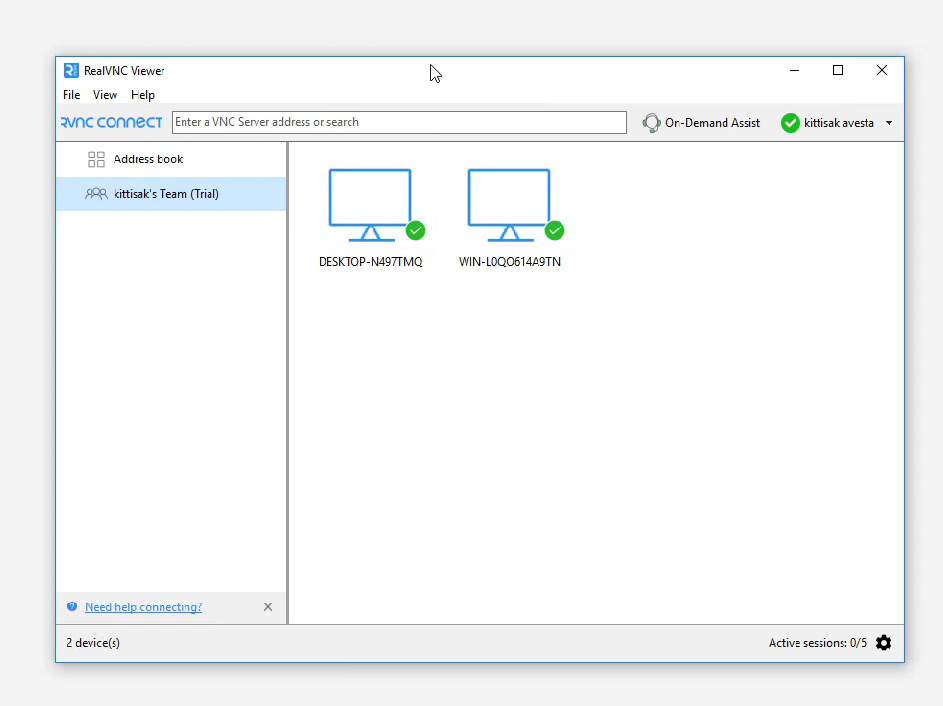Click the kittisak avesta account name

838,123
